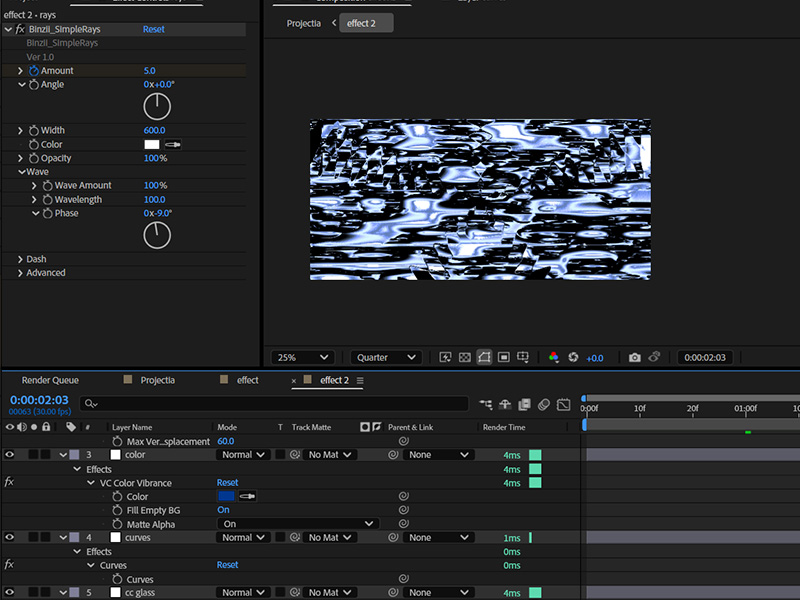Open the Quarter resolution dropdown

pos(385,357)
